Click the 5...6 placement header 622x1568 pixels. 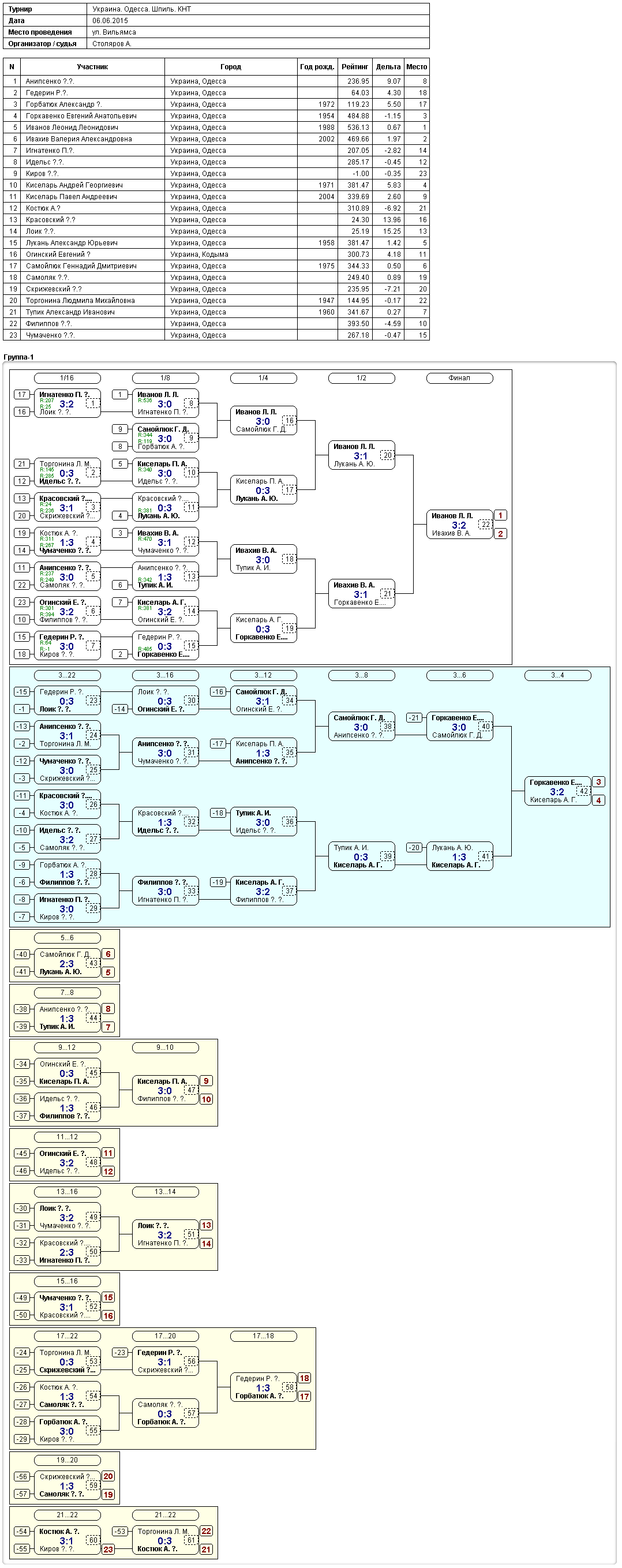click(x=67, y=937)
